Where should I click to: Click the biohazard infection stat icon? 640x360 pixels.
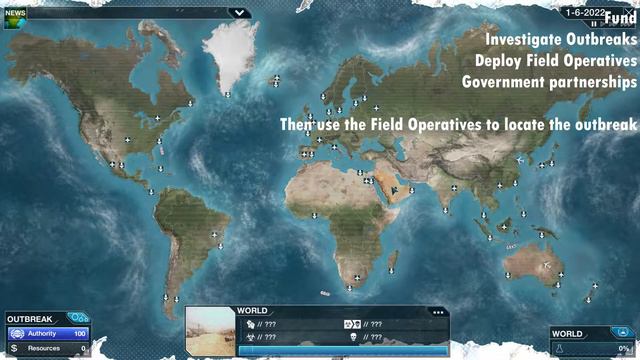coord(251,337)
